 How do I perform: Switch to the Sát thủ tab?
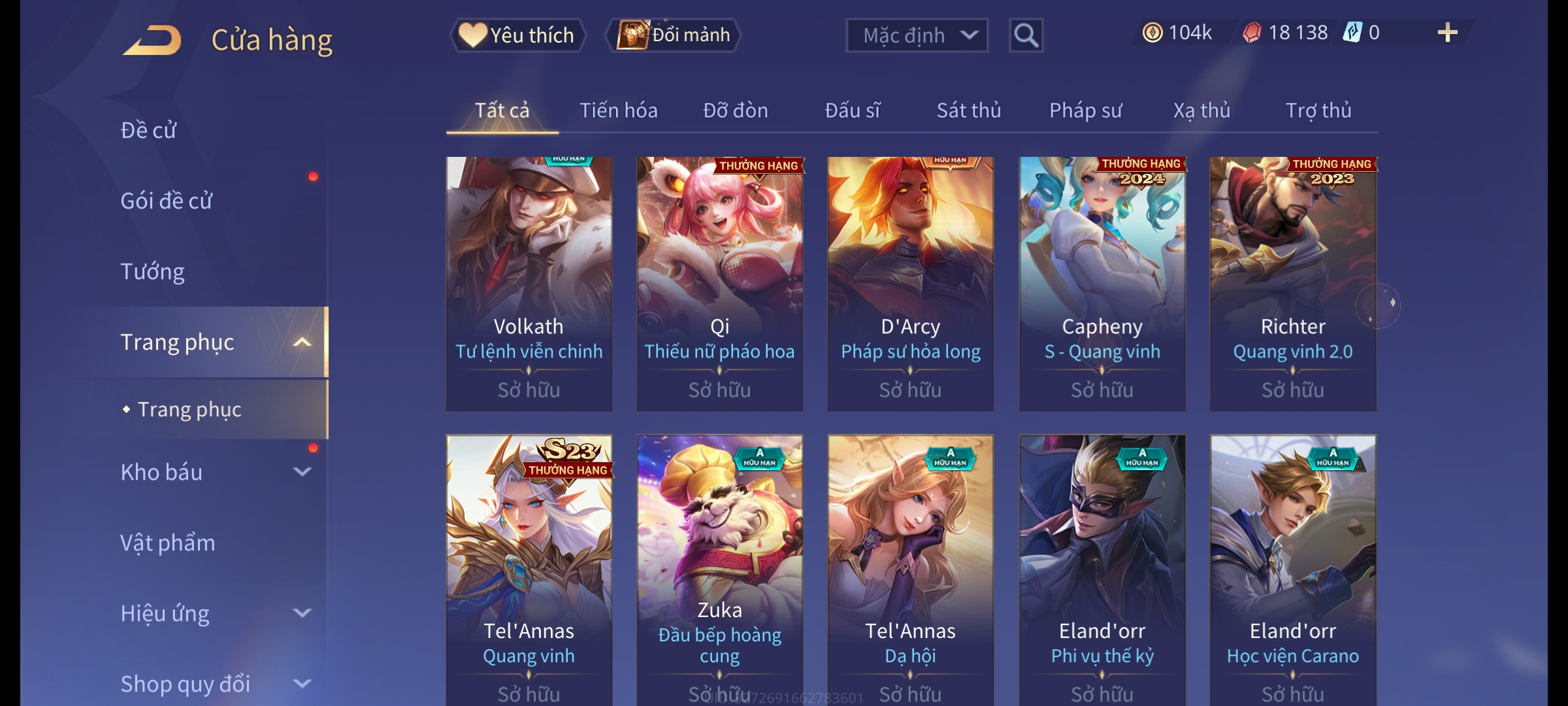(969, 110)
